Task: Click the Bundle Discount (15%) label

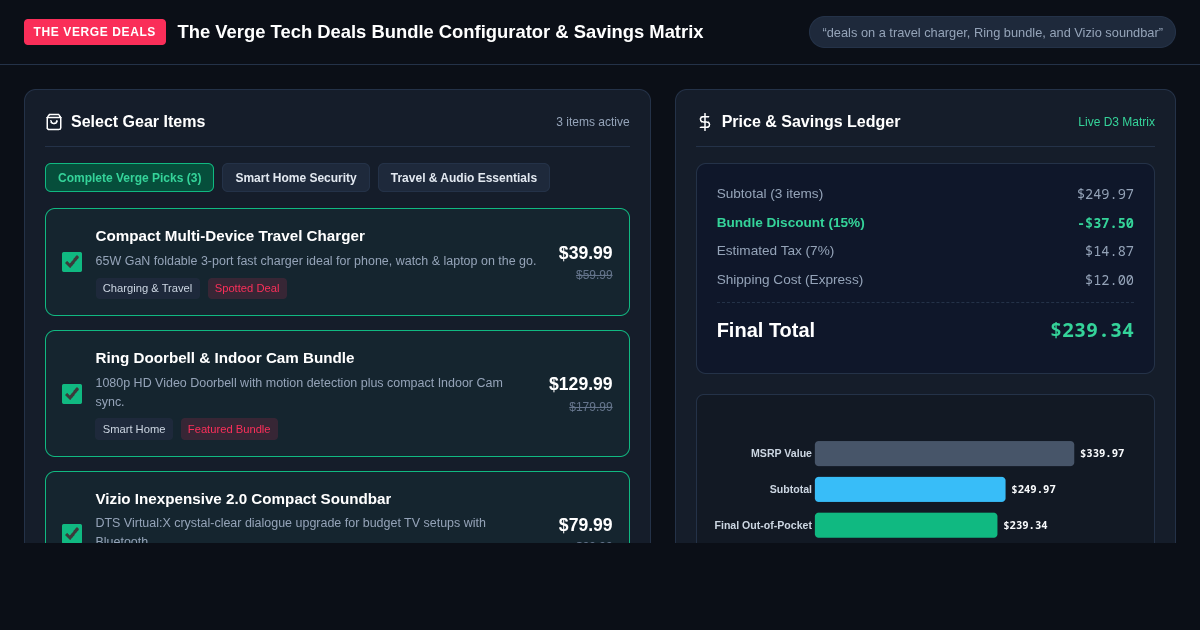Action: [x=791, y=223]
